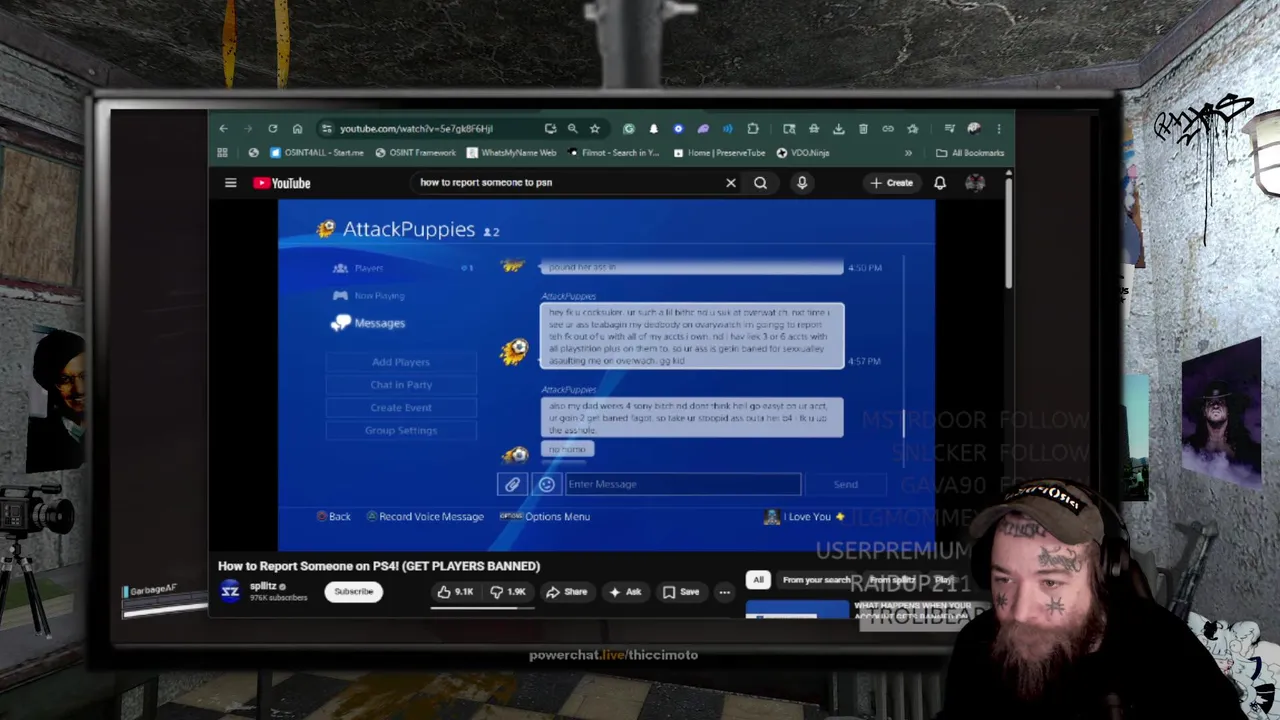Open more actions three-dot menu under video

point(724,592)
